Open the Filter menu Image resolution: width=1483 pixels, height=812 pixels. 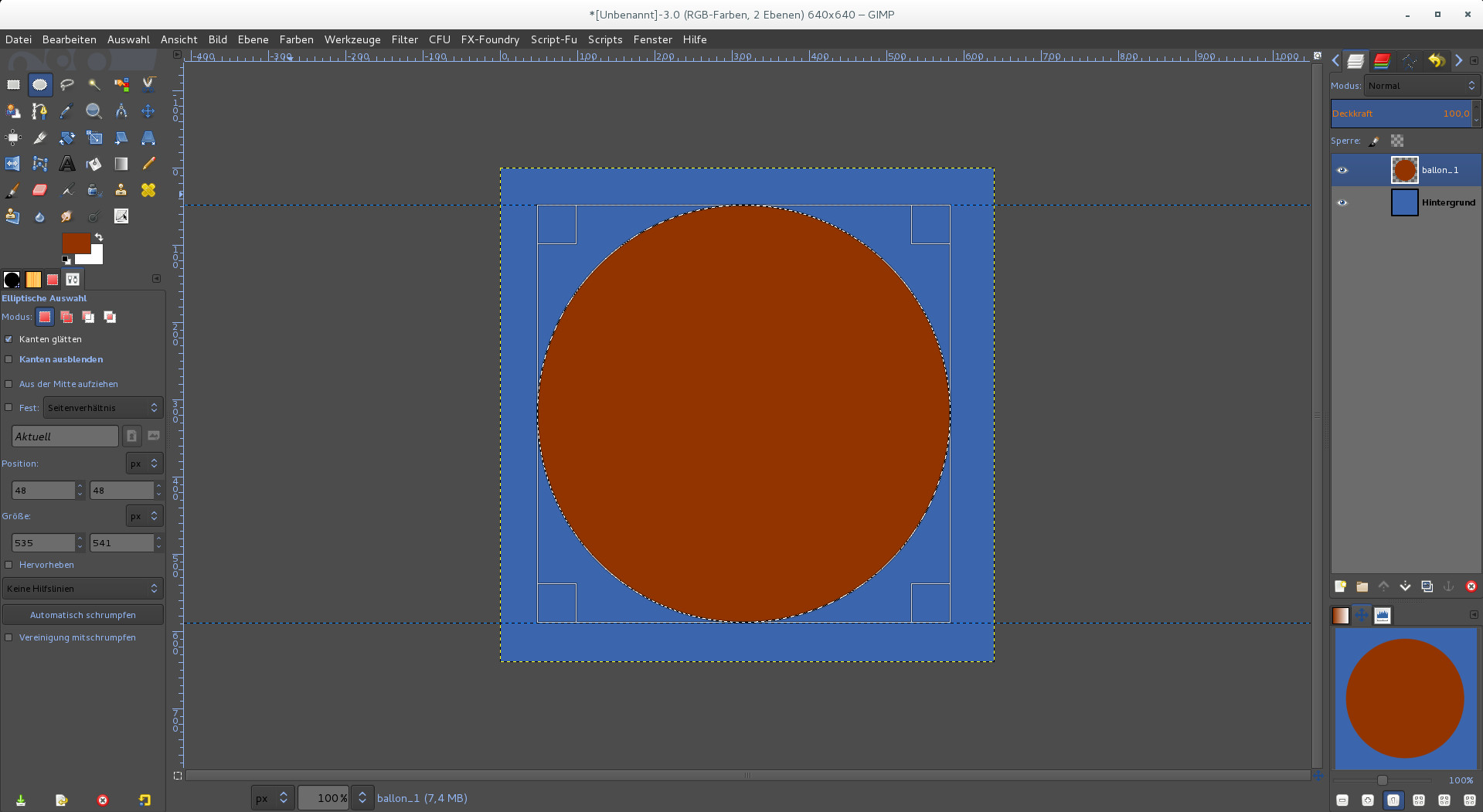(404, 39)
